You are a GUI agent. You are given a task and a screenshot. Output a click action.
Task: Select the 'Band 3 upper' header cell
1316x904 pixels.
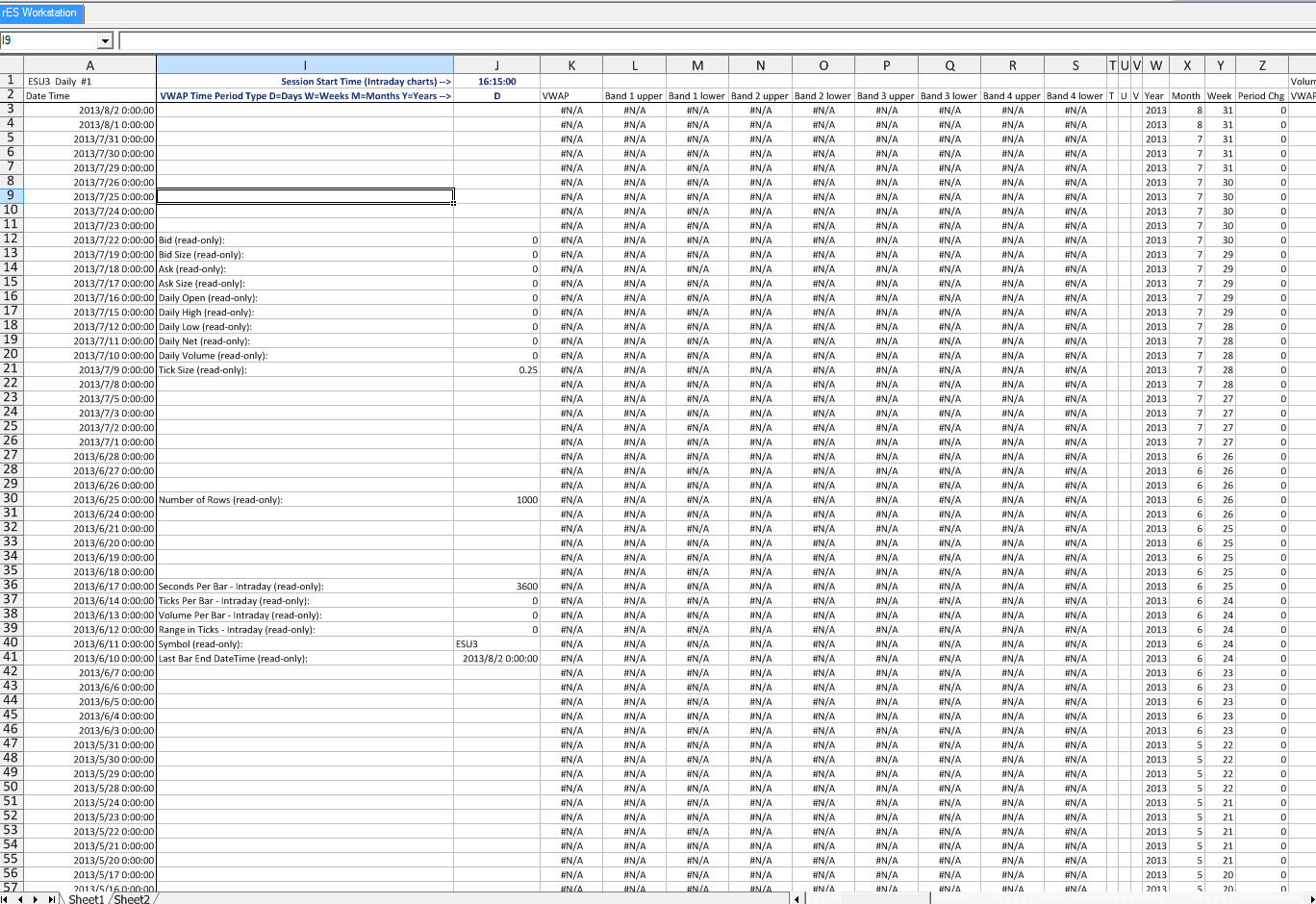886,96
